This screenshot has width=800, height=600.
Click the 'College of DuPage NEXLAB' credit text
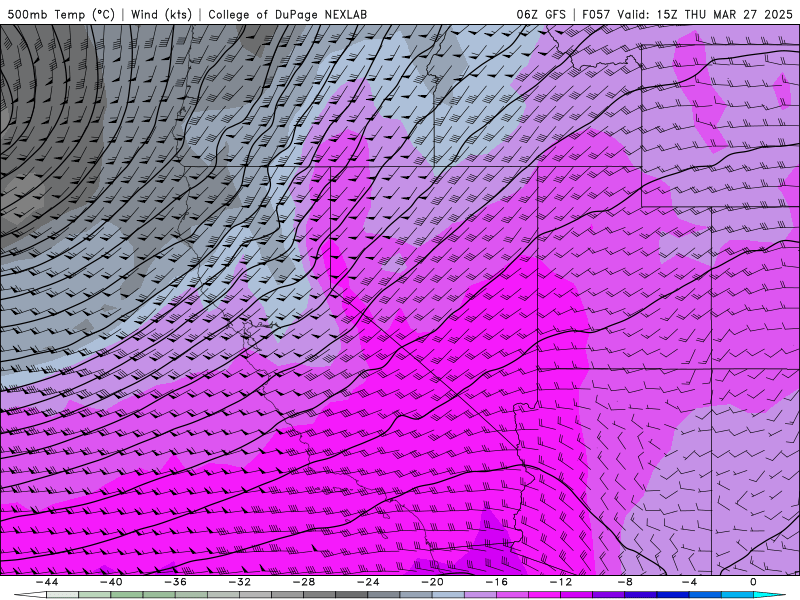[x=287, y=14]
